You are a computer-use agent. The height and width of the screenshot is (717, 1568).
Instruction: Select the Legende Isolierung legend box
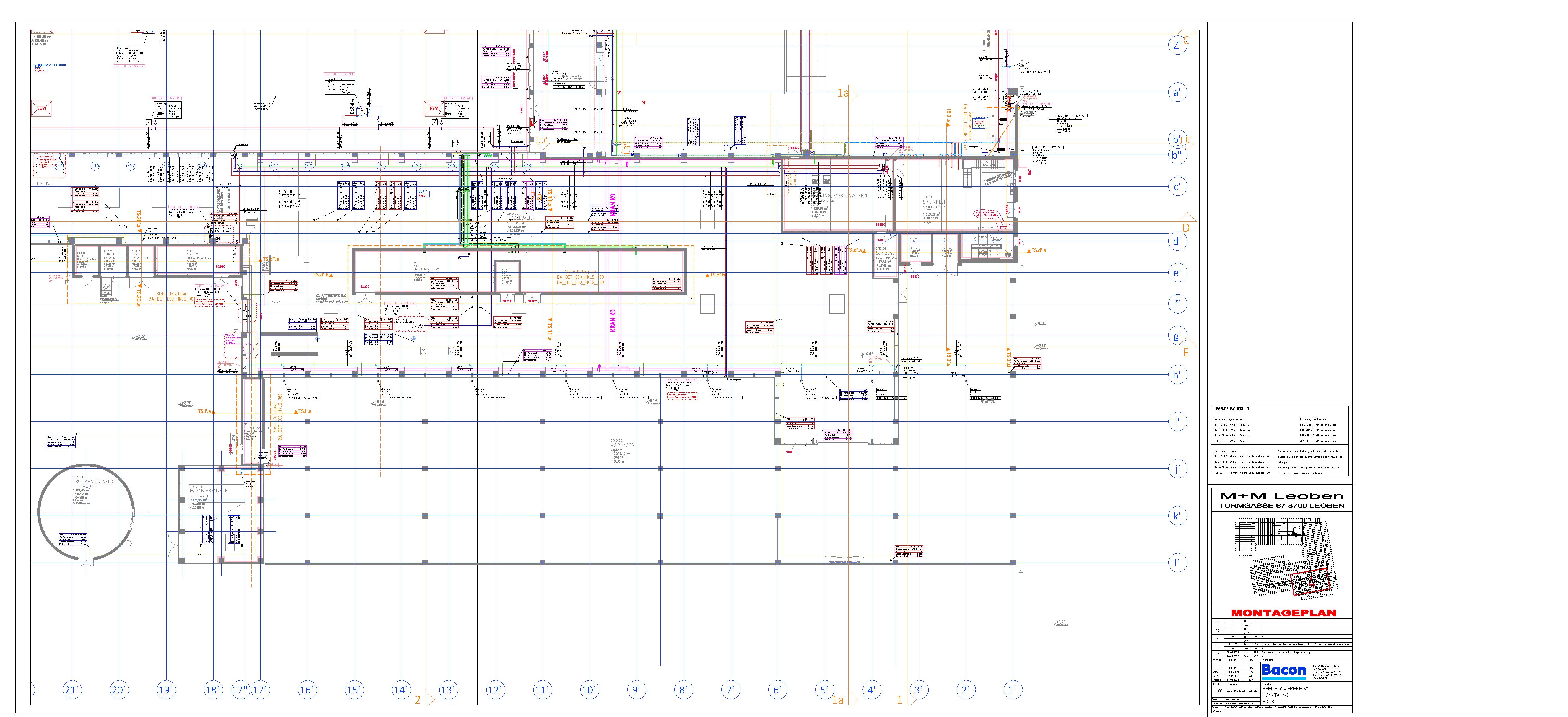(x=1280, y=441)
